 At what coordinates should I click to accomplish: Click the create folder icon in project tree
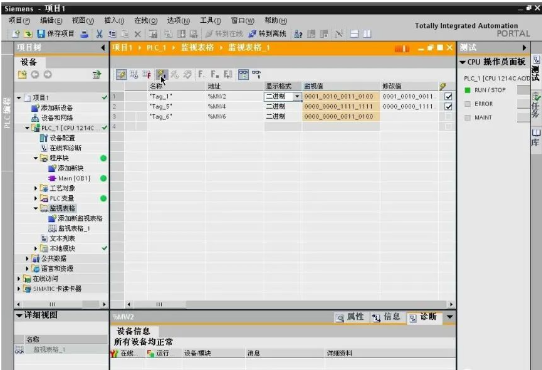pyautogui.click(x=22, y=75)
